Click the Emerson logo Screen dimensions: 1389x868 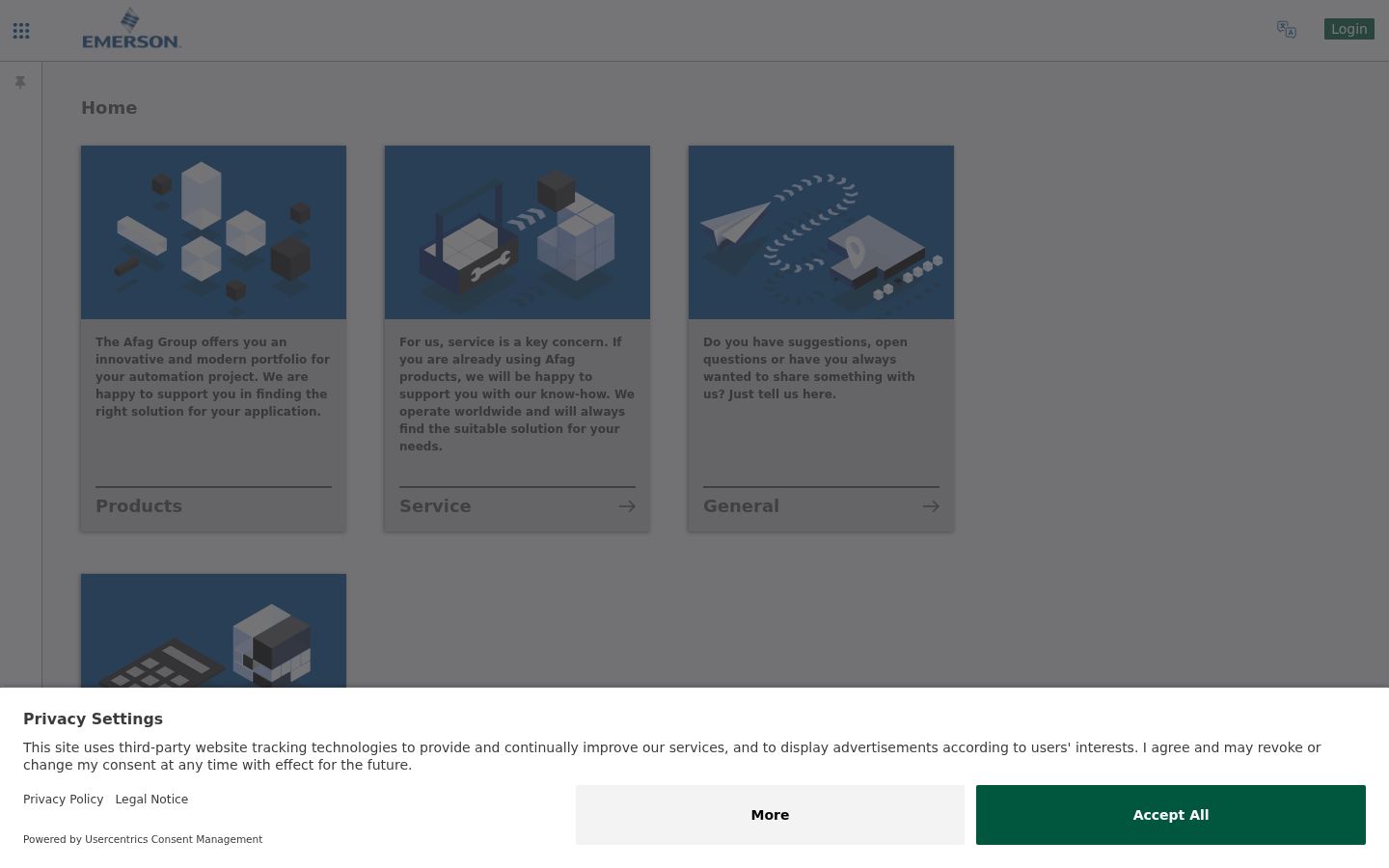pos(131,29)
